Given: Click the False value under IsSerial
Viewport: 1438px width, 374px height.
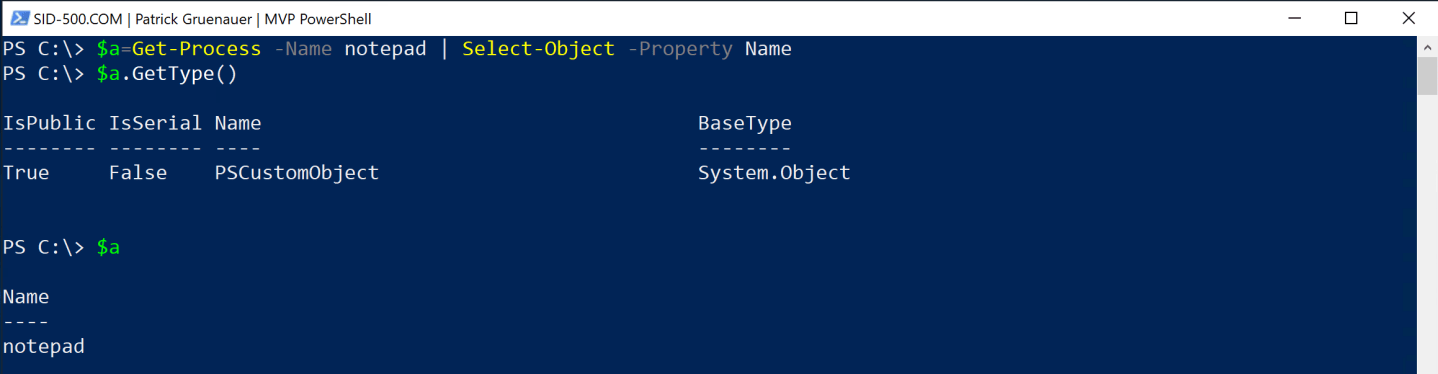Looking at the screenshot, I should tap(138, 173).
